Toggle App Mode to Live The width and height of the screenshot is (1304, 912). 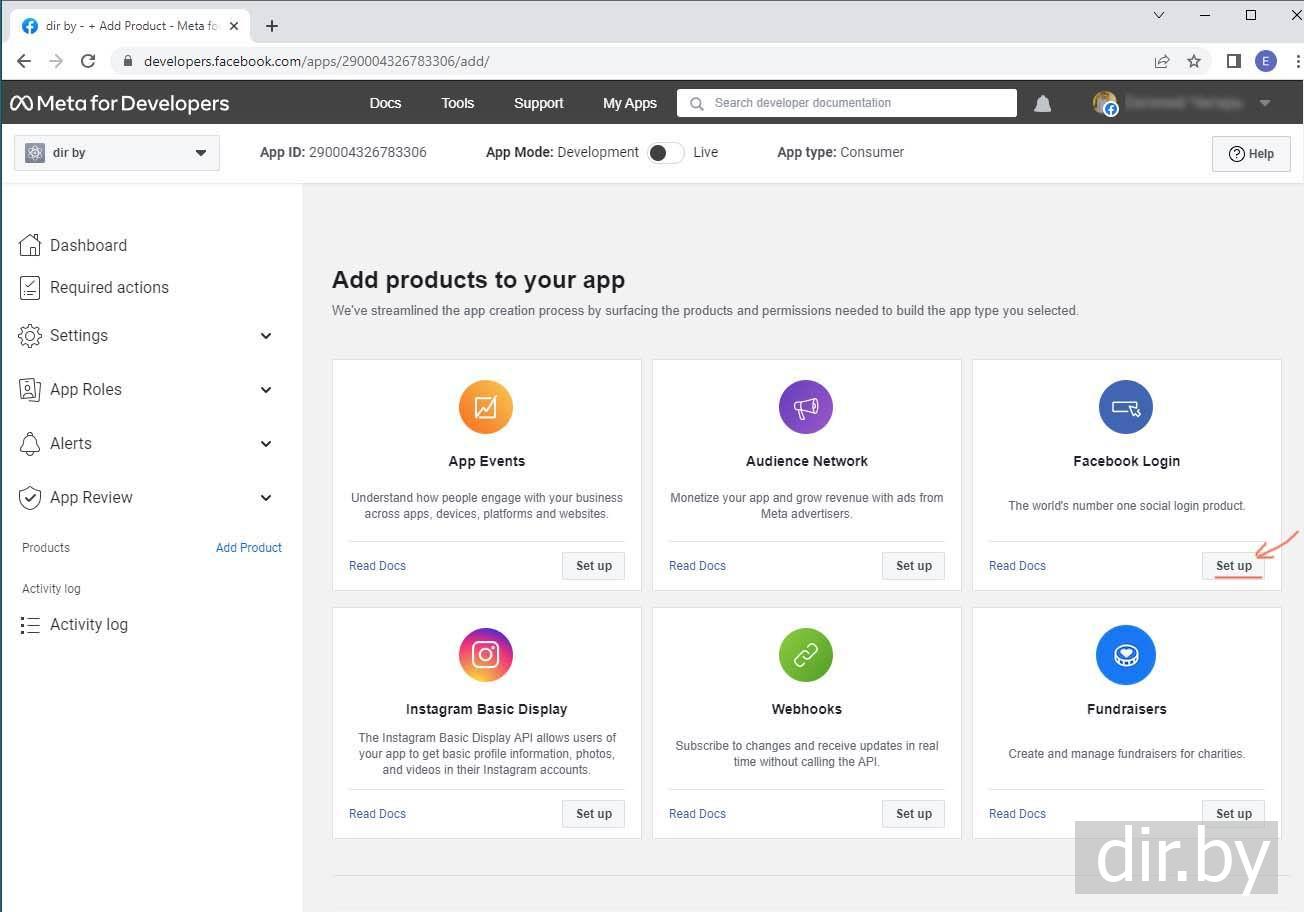(665, 153)
